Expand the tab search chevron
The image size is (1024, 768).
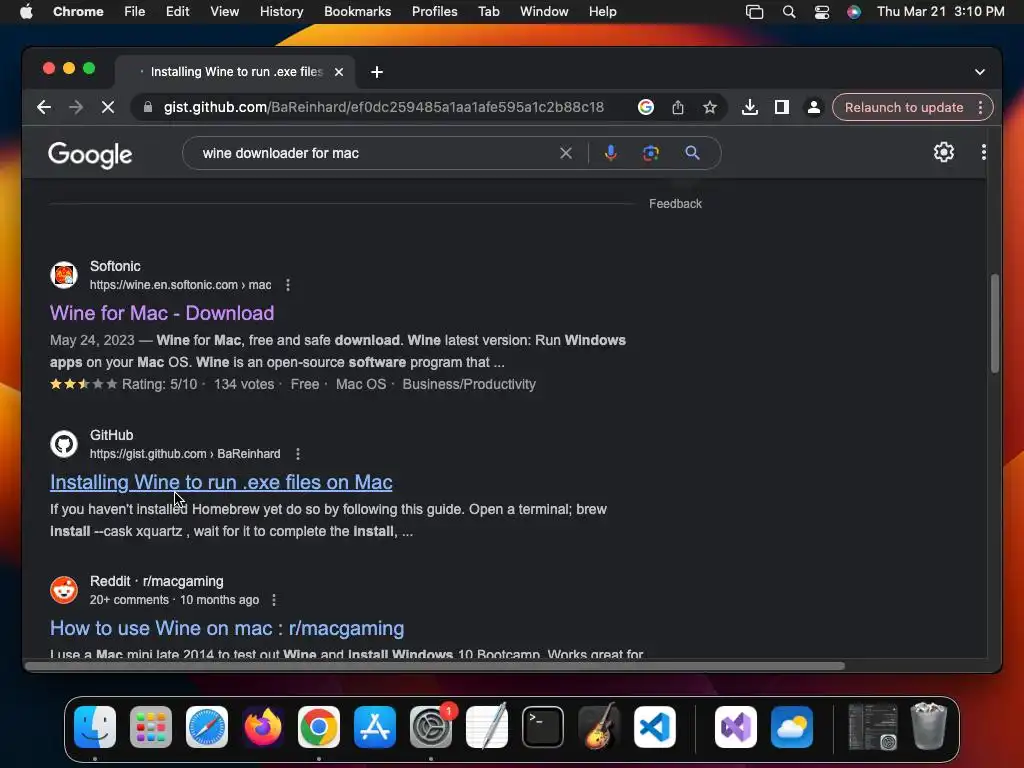pyautogui.click(x=980, y=72)
